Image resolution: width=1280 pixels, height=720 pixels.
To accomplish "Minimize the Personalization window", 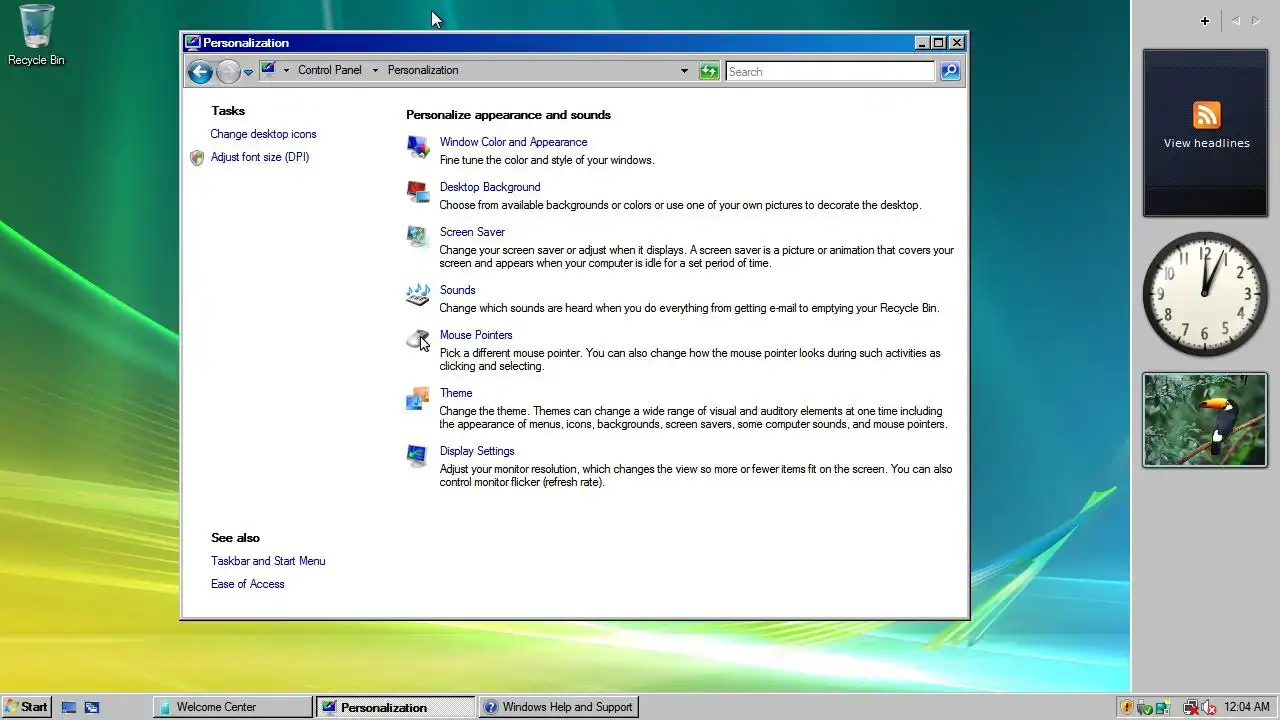I will [x=922, y=42].
